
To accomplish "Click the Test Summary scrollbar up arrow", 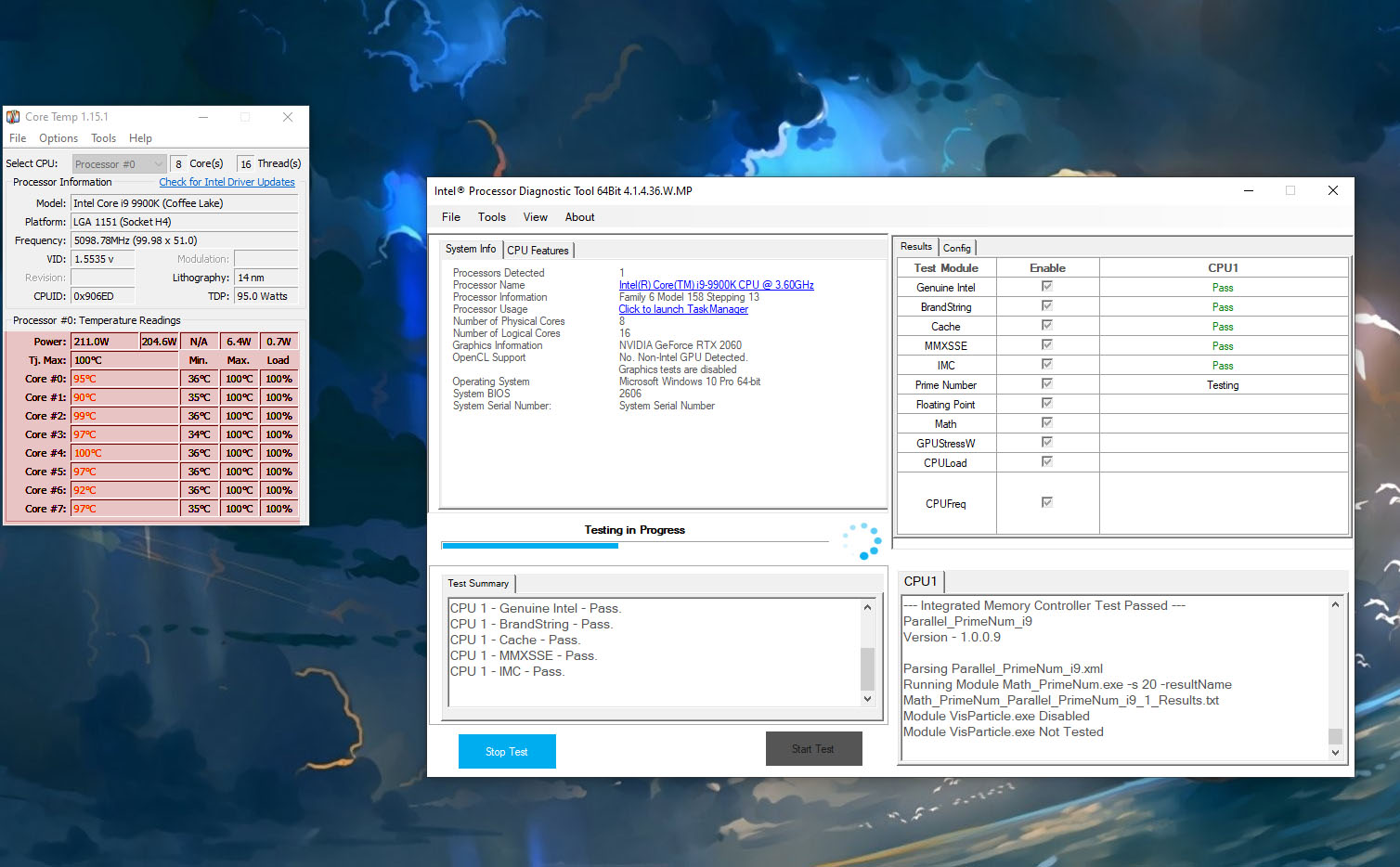I will [x=867, y=607].
